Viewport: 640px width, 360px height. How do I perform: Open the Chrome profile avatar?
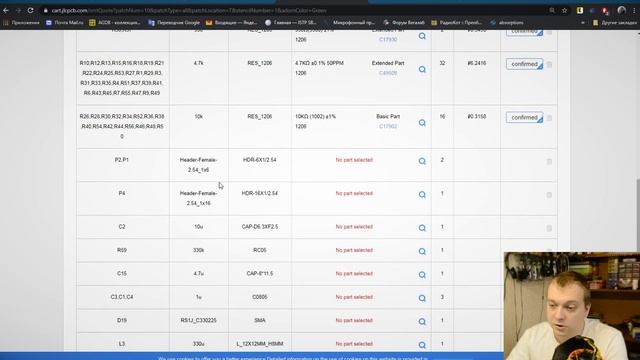click(621, 11)
